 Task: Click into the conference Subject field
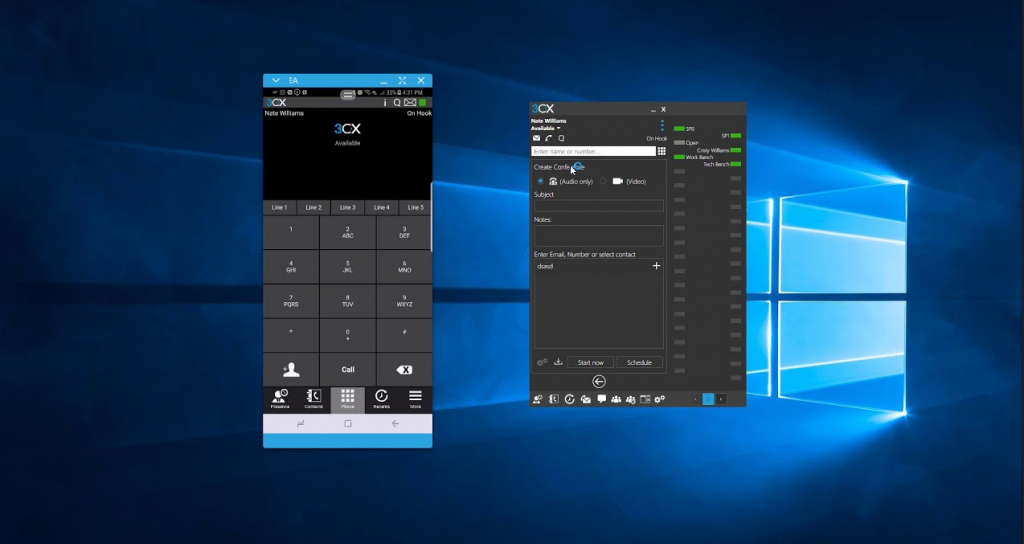click(x=599, y=205)
